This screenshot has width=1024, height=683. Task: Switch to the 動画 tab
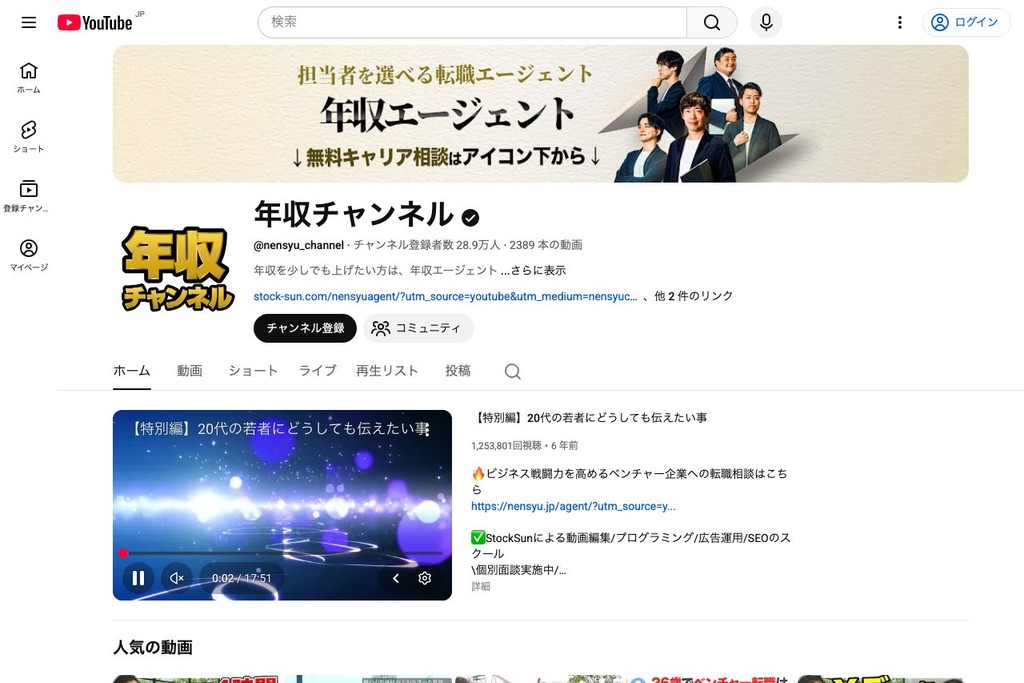click(189, 370)
